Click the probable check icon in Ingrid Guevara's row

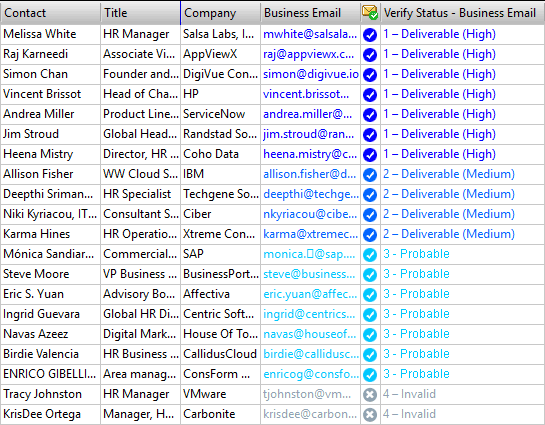pyautogui.click(x=370, y=315)
